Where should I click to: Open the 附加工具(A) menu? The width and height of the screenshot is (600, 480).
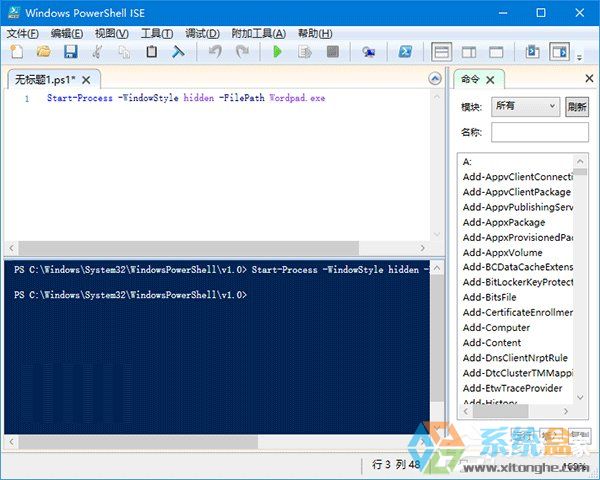(x=258, y=34)
